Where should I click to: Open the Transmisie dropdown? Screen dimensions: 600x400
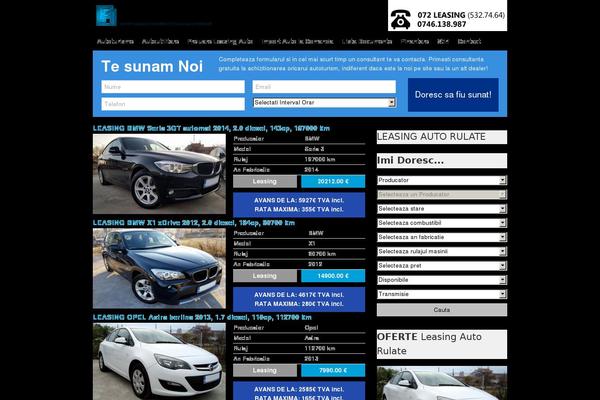click(442, 294)
